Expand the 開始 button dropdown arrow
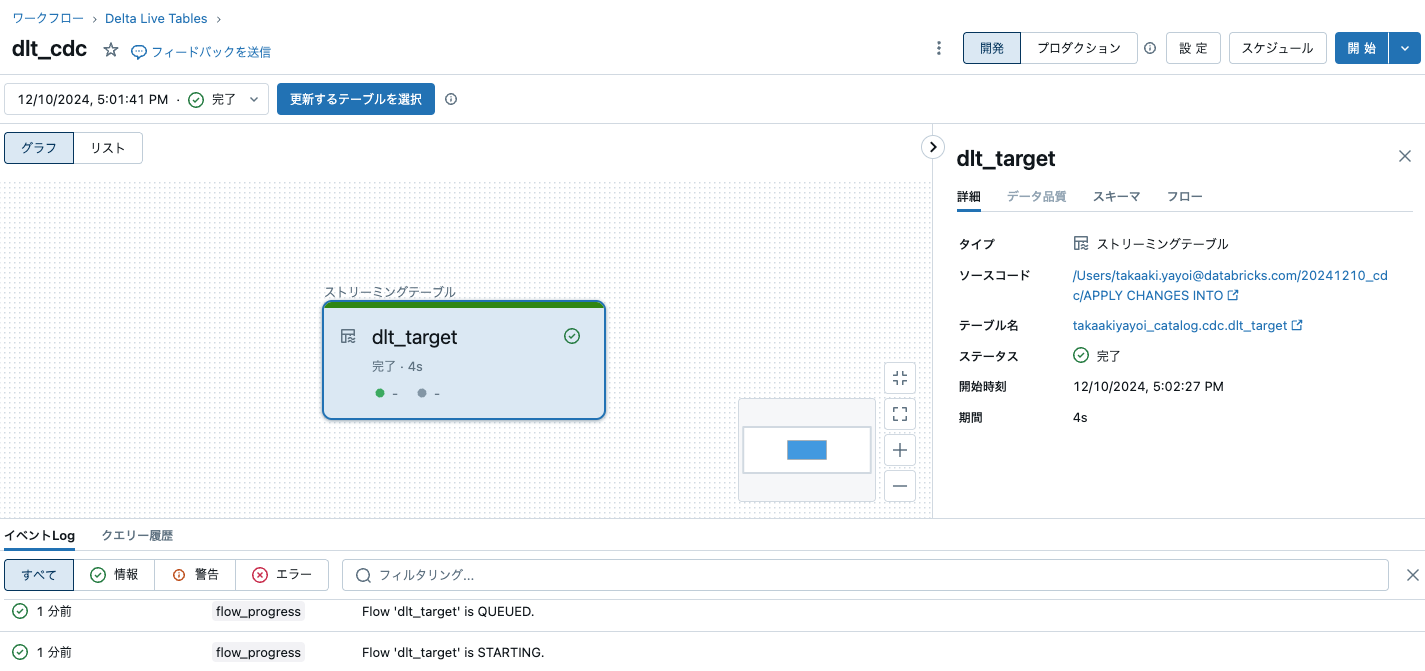 click(1405, 48)
